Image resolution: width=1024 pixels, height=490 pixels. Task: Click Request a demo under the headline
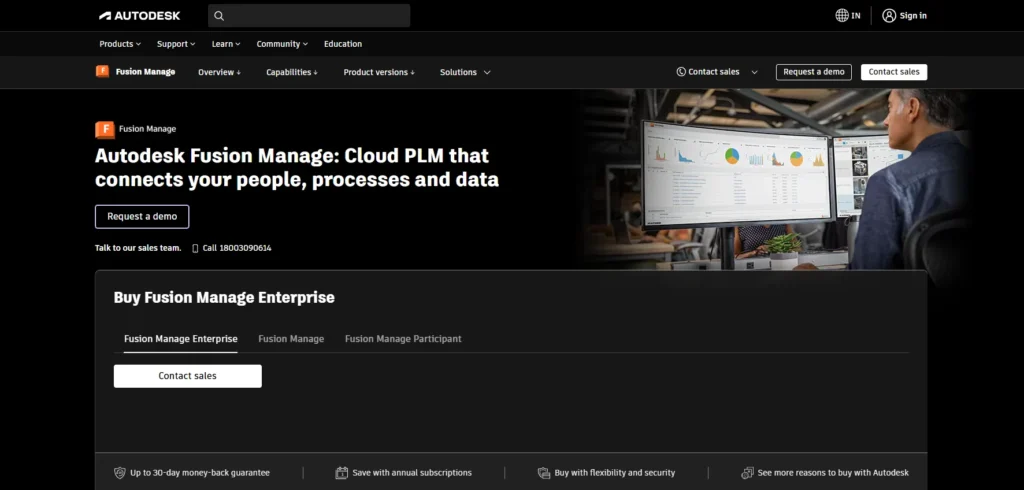coord(142,216)
